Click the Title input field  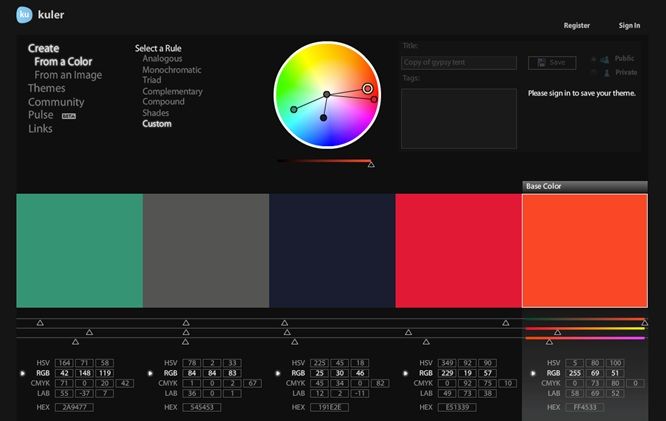[458, 62]
